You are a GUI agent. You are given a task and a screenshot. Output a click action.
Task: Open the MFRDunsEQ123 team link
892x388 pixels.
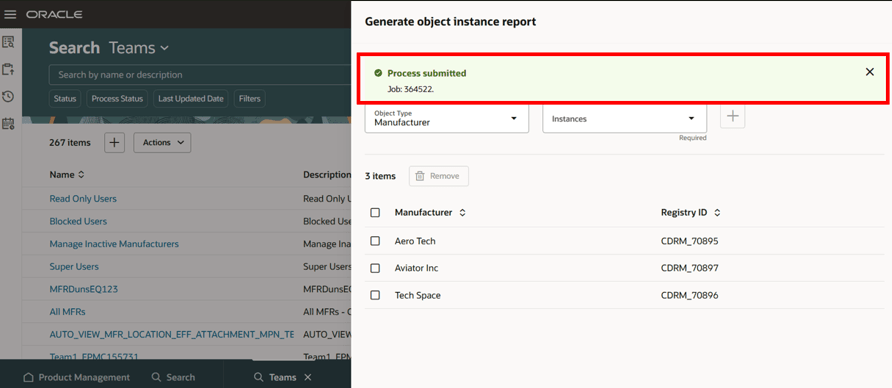(84, 289)
